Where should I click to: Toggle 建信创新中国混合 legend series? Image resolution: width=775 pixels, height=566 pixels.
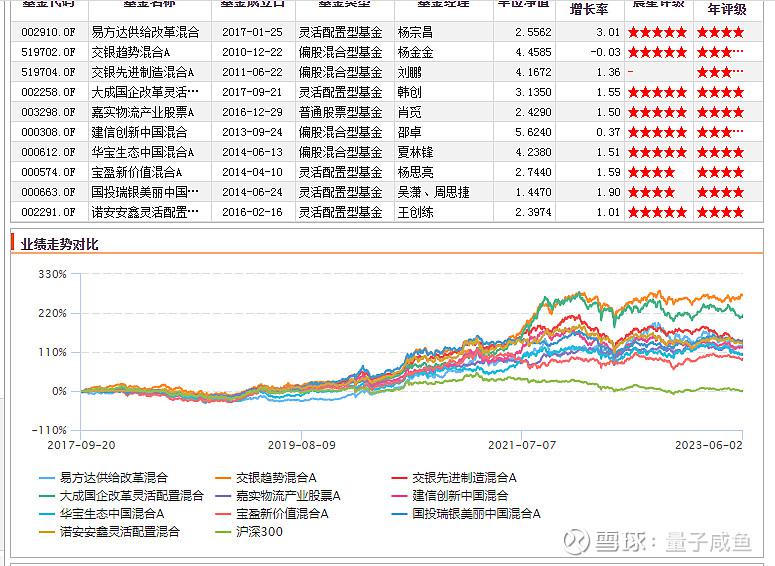coord(450,496)
